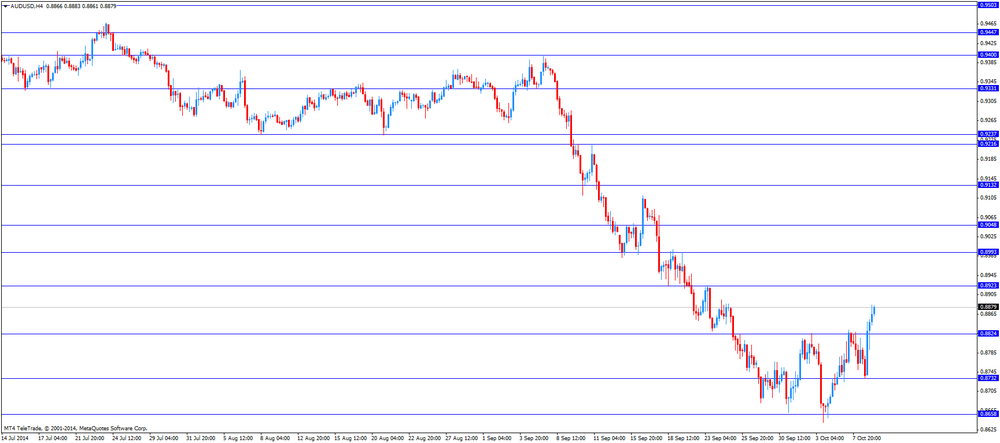1000x443 pixels.
Task: Click the current price 0.8879 label
Action: point(988,307)
